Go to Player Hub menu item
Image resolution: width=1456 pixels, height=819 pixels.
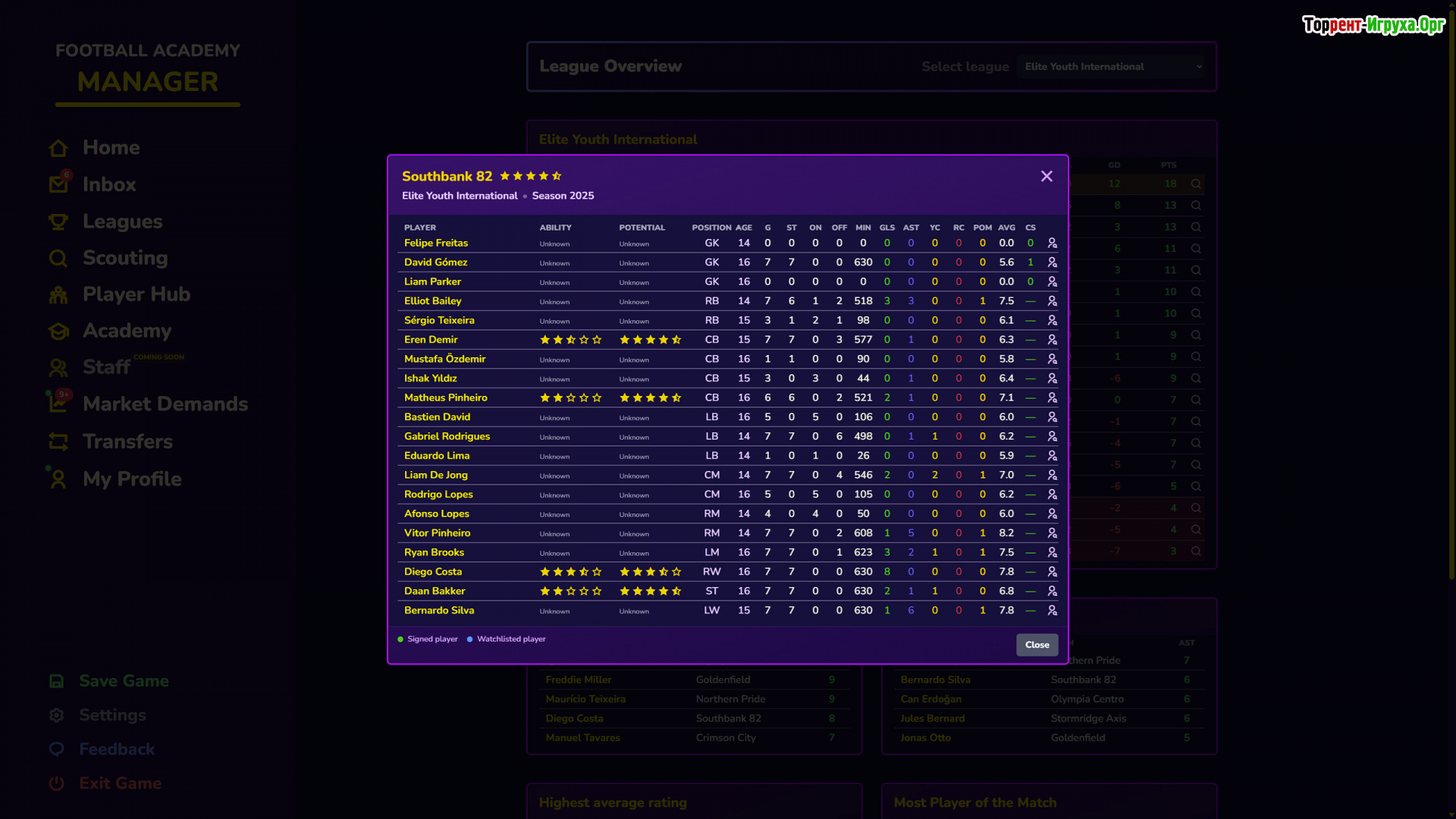tap(136, 294)
